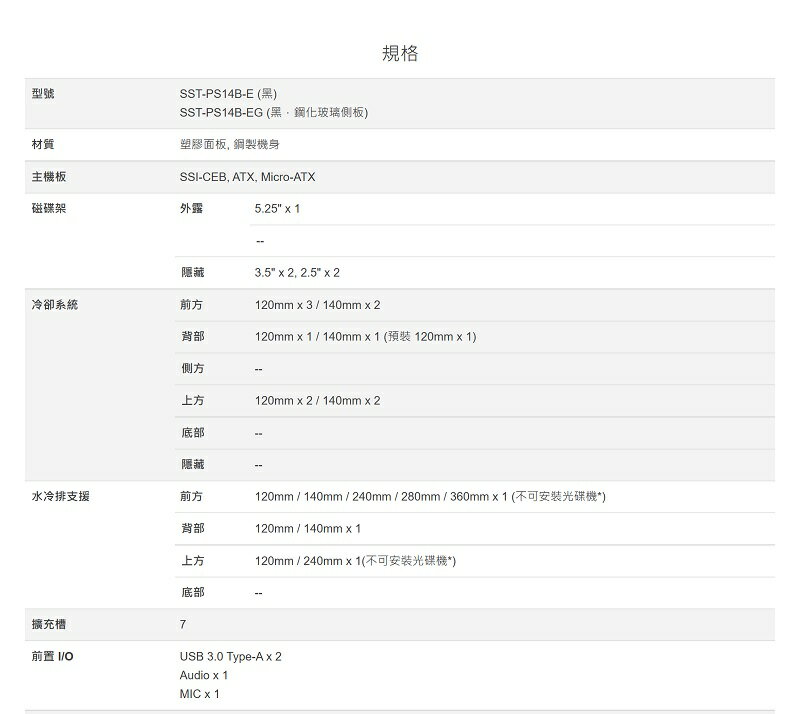Viewport: 800px width, 714px height.
Task: Select the 前置 I/O section label
Action: [x=50, y=656]
